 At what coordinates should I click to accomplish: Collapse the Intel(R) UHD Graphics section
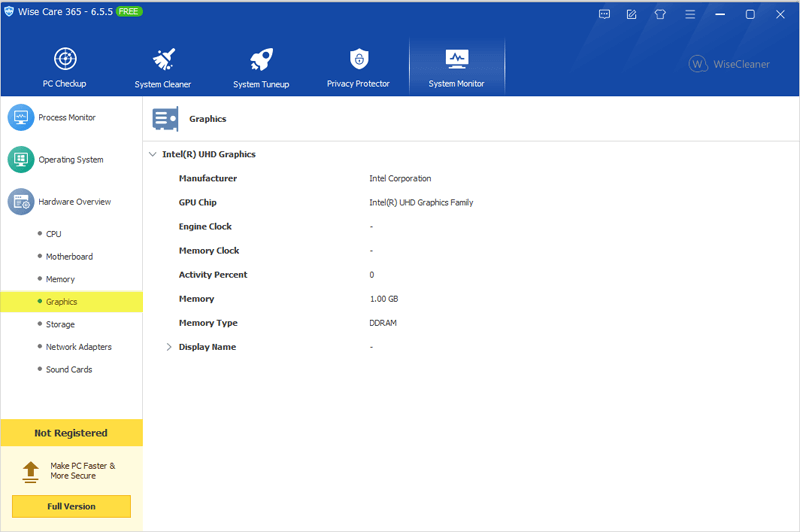coord(153,154)
